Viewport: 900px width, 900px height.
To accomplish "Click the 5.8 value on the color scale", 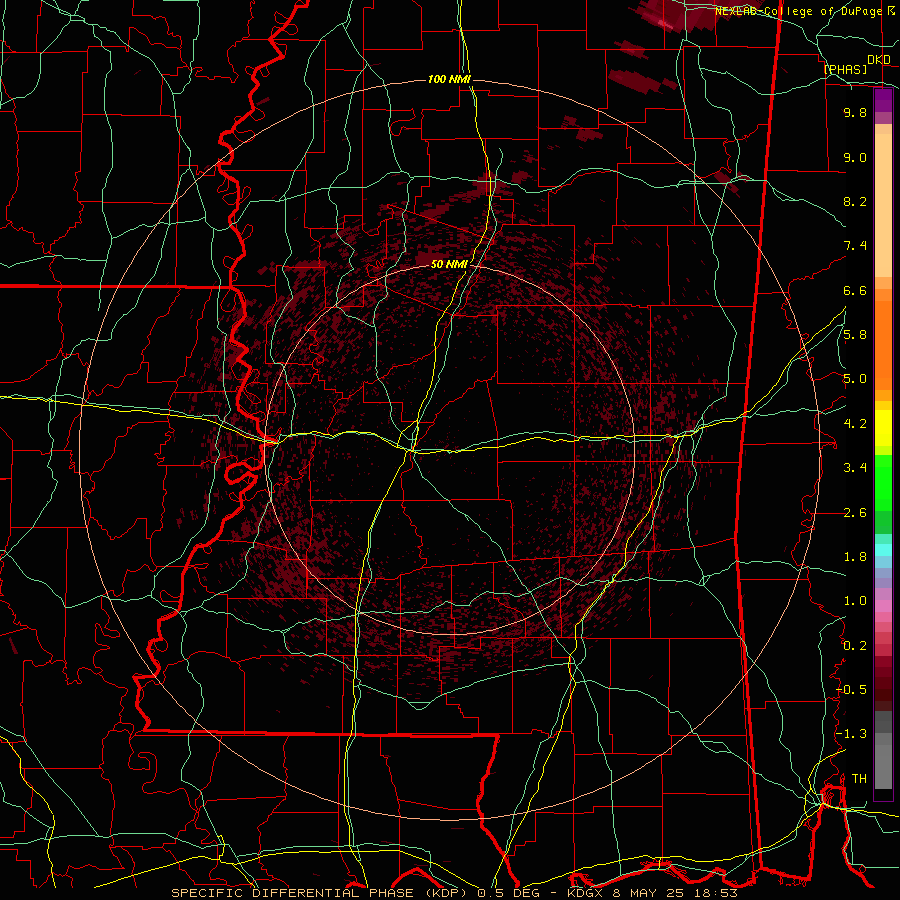I will [855, 335].
